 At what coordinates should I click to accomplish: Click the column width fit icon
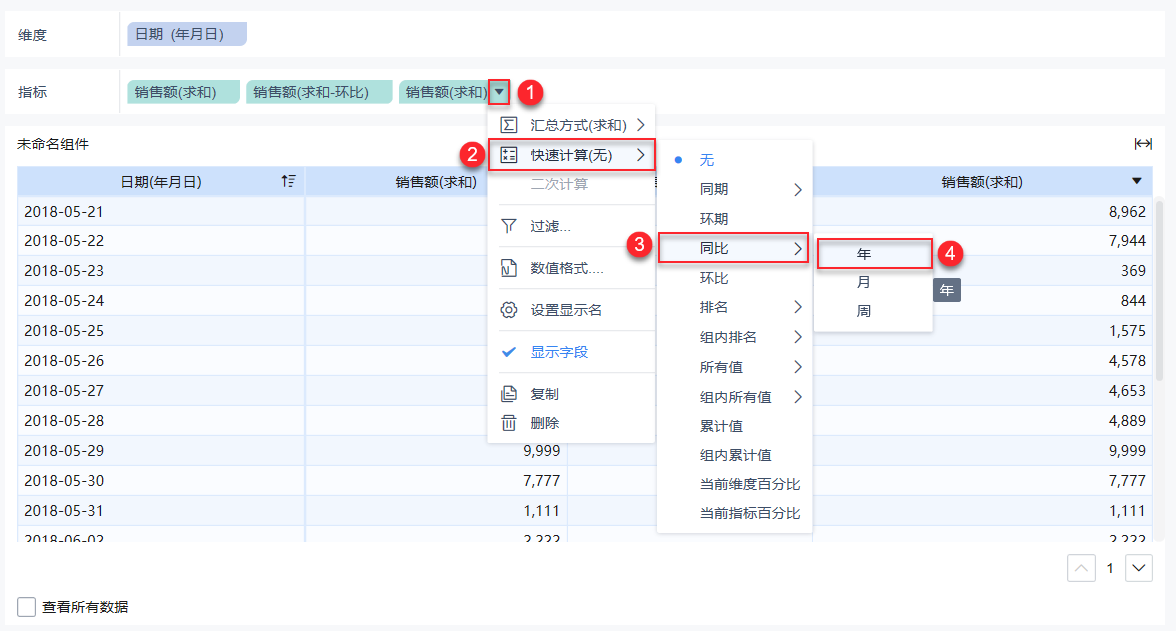click(1143, 144)
